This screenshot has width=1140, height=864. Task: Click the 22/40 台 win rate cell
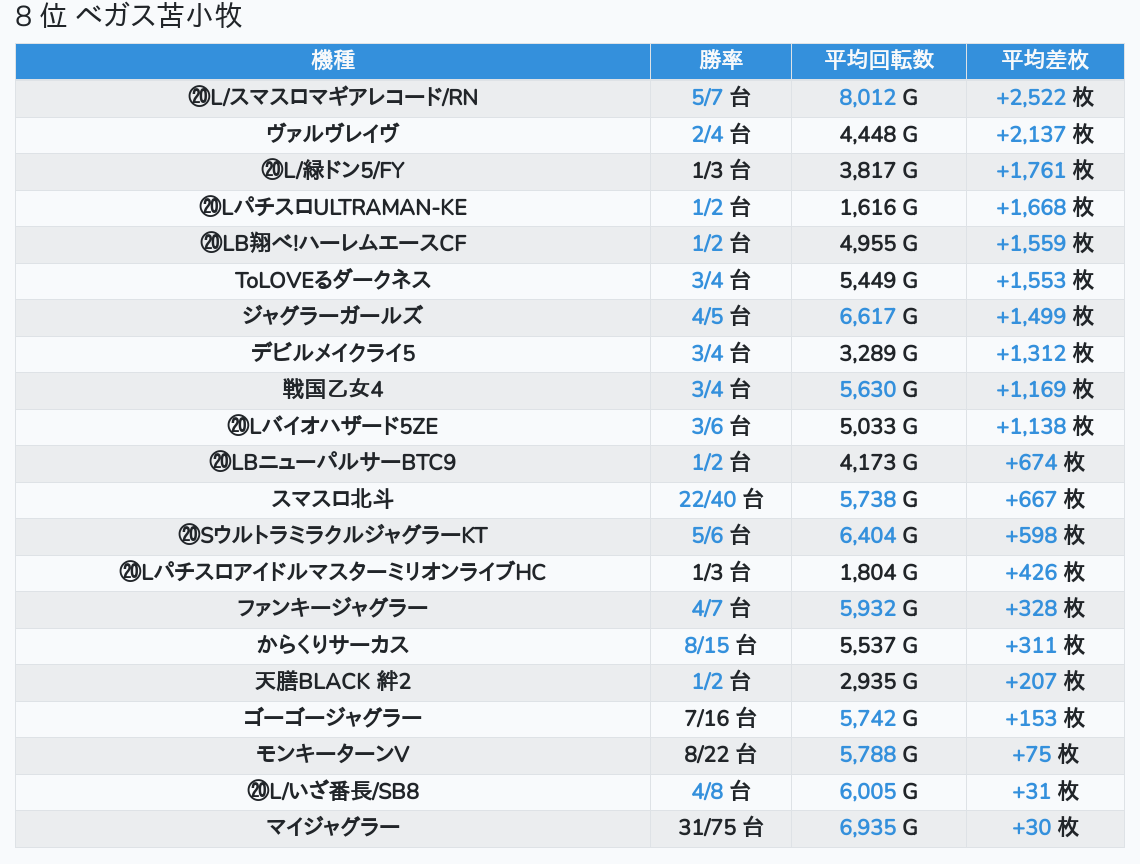coord(720,500)
